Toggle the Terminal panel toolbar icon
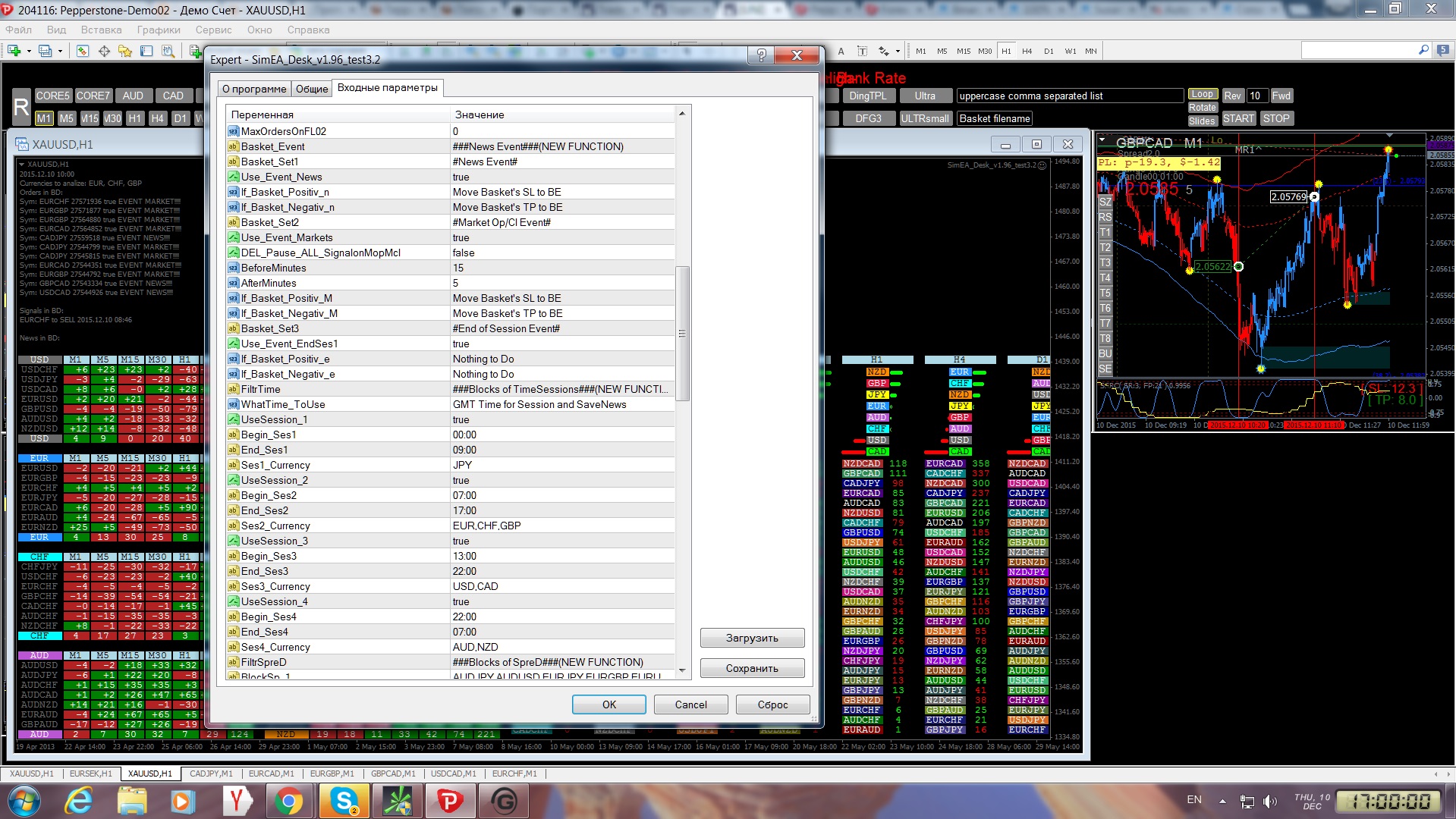This screenshot has height=819, width=1456. click(x=146, y=51)
